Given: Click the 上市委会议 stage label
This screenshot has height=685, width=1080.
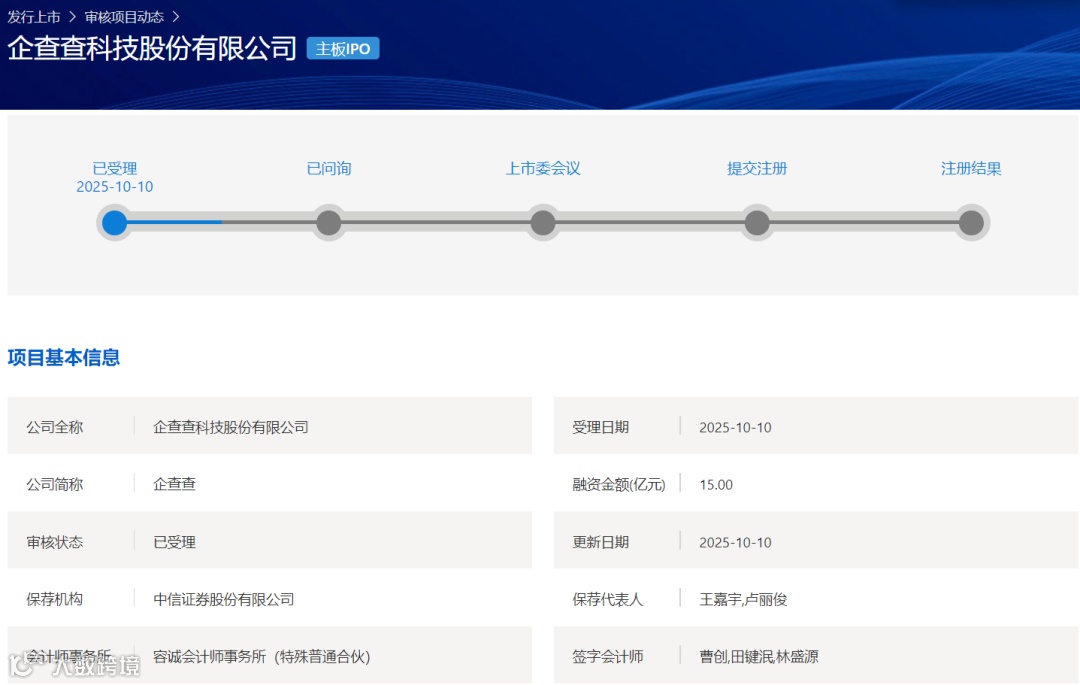Looking at the screenshot, I should click(543, 169).
